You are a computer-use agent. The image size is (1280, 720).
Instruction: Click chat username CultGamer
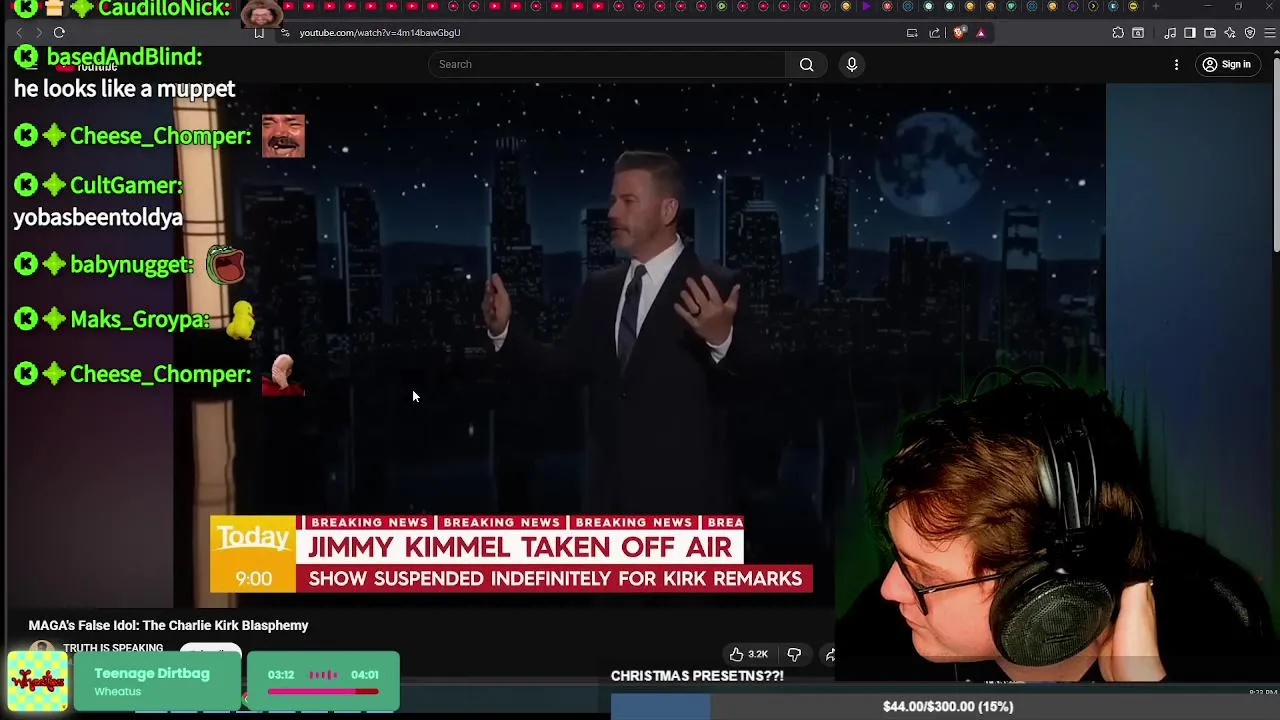tap(126, 186)
